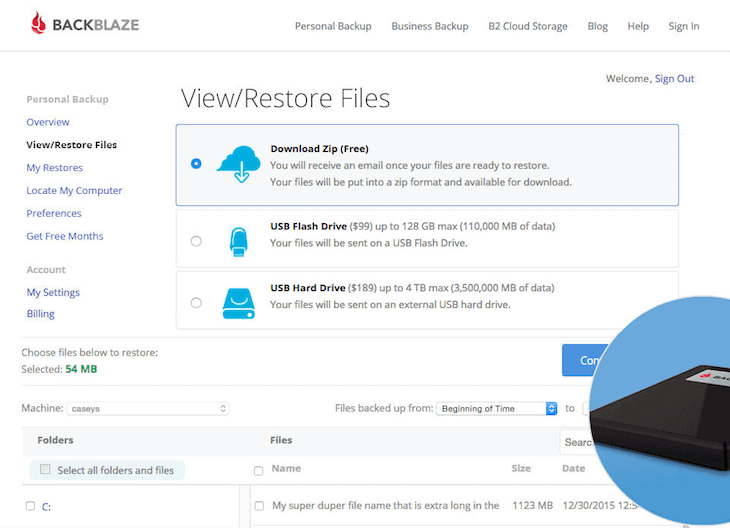Screen dimensions: 730x528
Task: Open Help in top navigation
Action: pyautogui.click(x=638, y=26)
